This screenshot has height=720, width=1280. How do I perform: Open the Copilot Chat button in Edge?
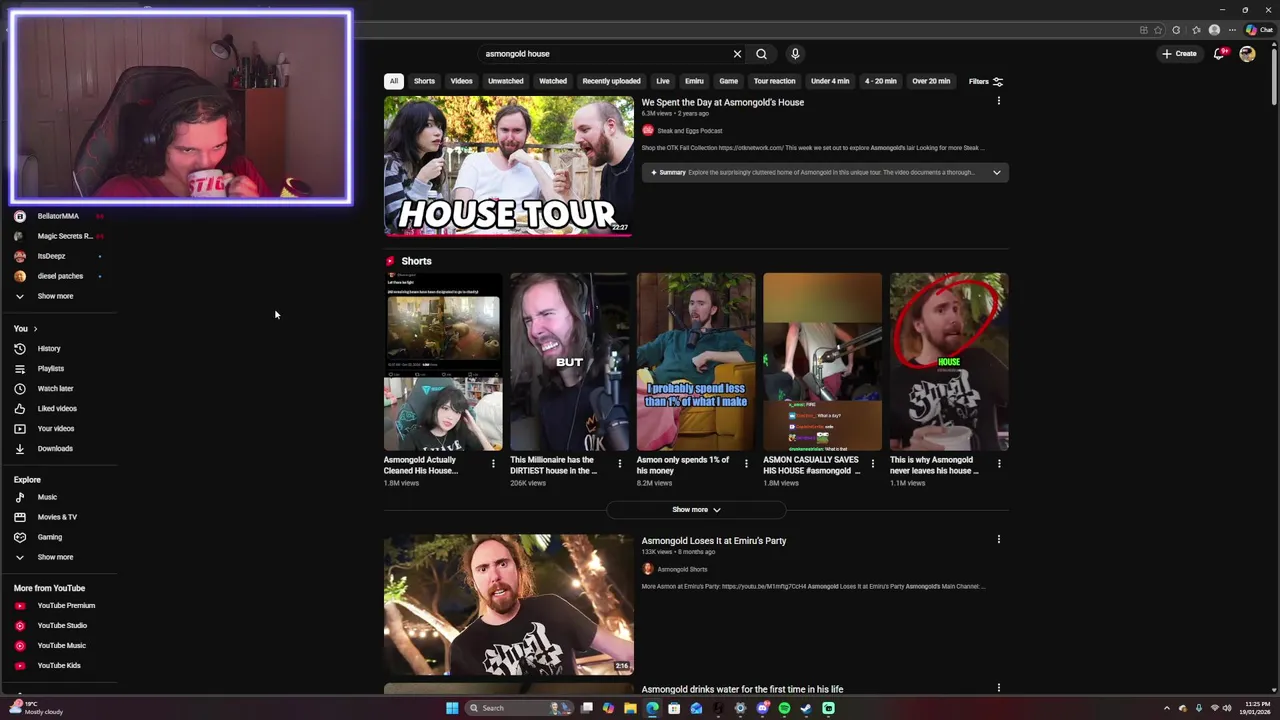click(1258, 30)
